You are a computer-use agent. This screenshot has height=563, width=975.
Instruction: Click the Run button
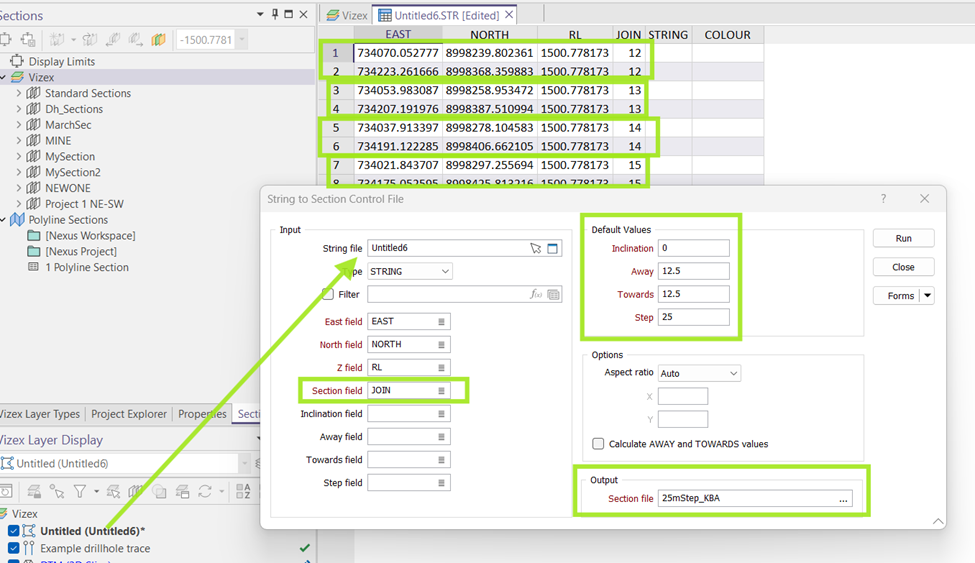coord(903,238)
